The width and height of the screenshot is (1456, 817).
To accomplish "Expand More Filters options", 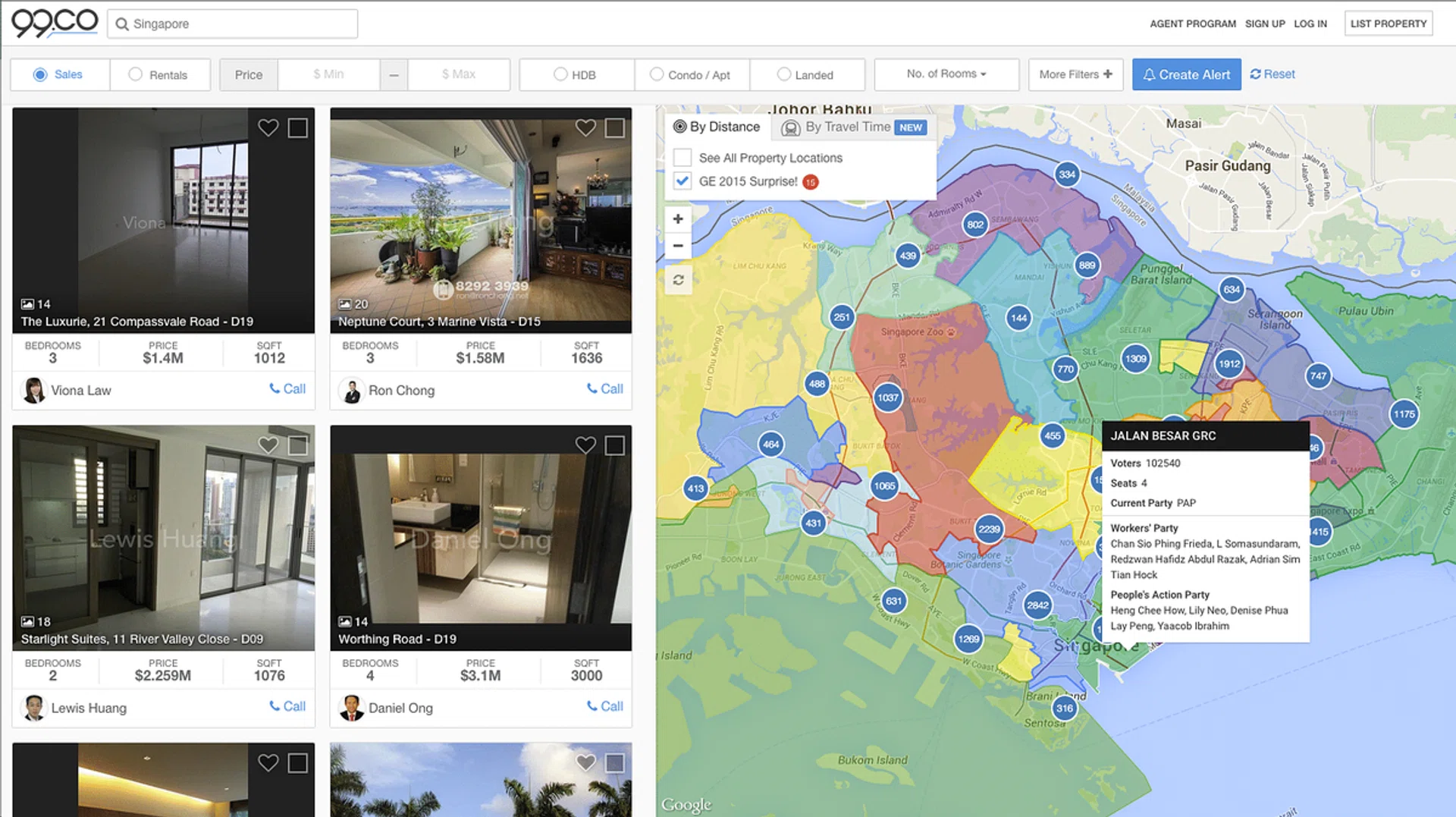I will click(1075, 74).
